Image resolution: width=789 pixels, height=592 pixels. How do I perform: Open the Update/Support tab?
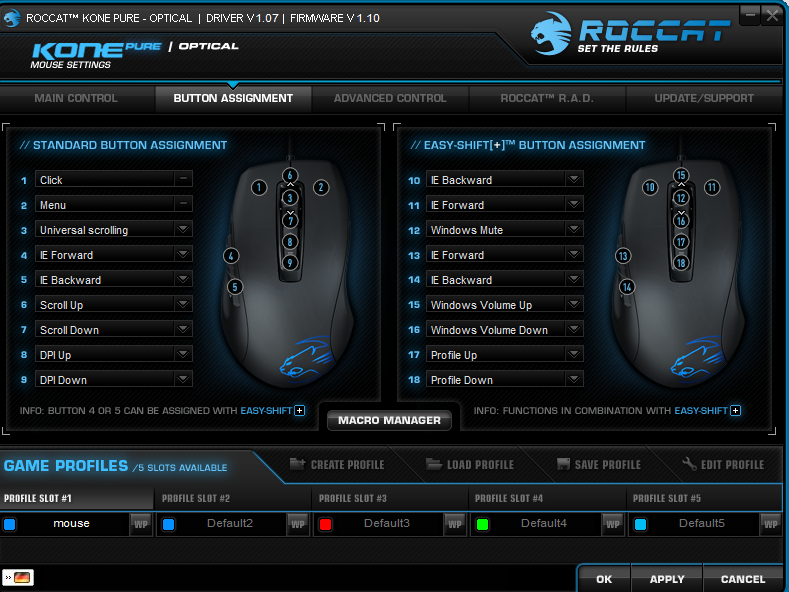coord(704,99)
